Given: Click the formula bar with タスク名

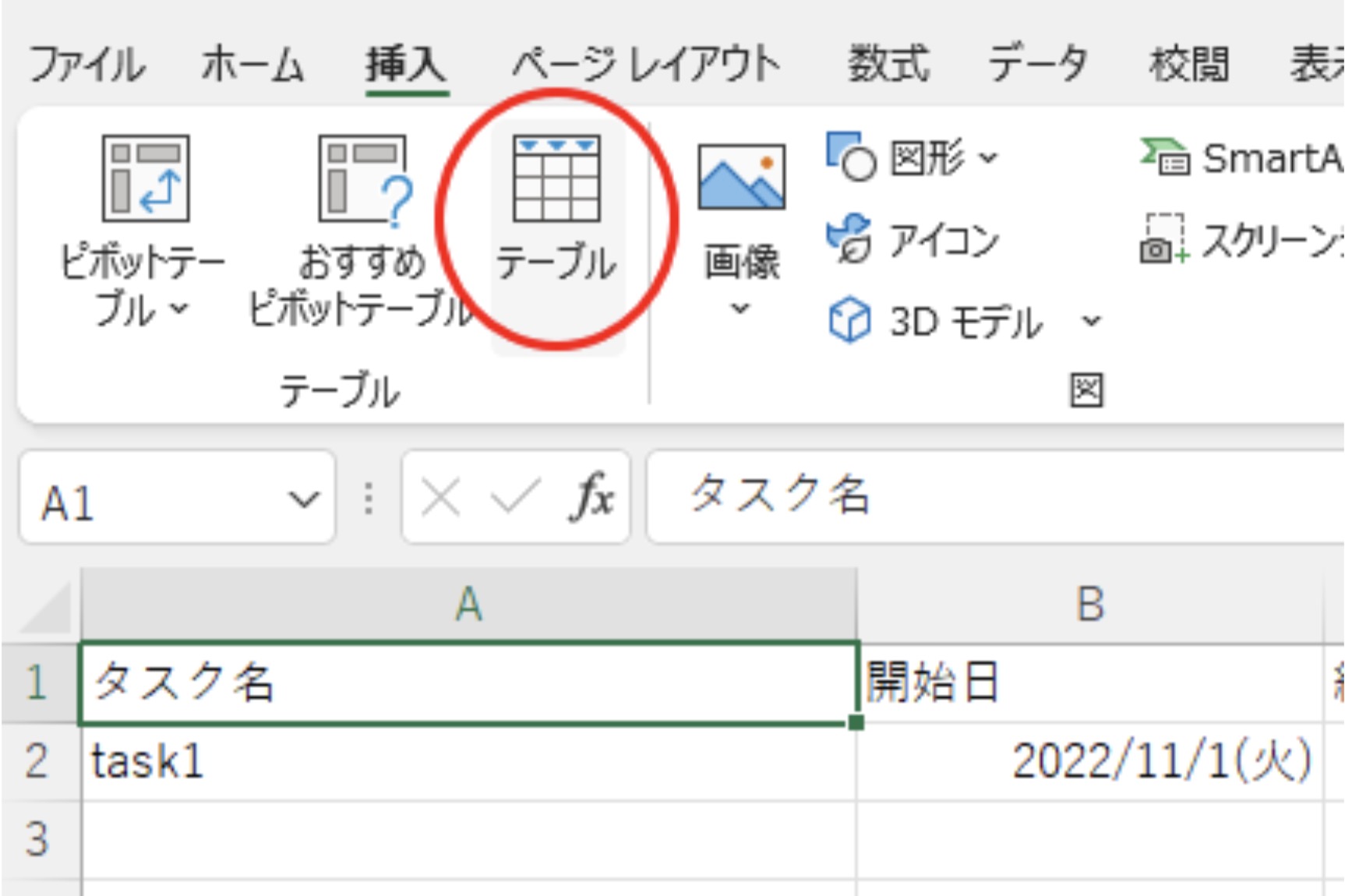Looking at the screenshot, I should (x=995, y=498).
